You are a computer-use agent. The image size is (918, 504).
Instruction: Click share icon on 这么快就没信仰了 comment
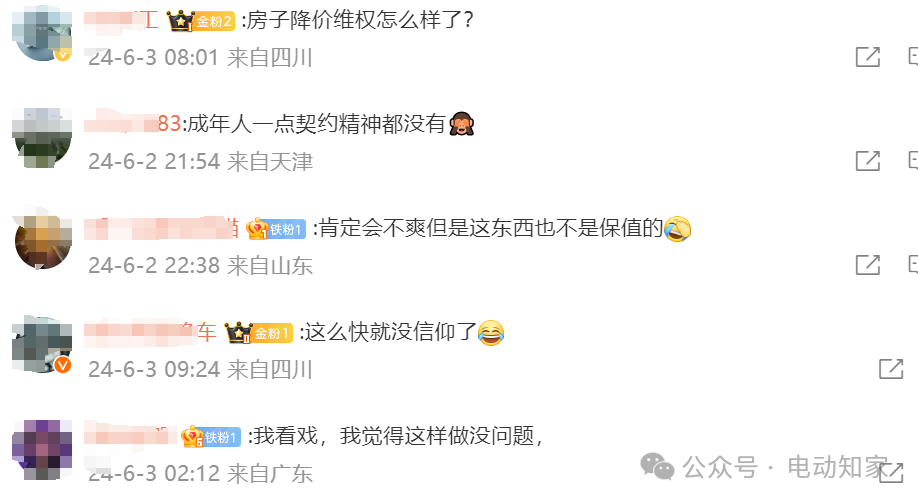(891, 369)
